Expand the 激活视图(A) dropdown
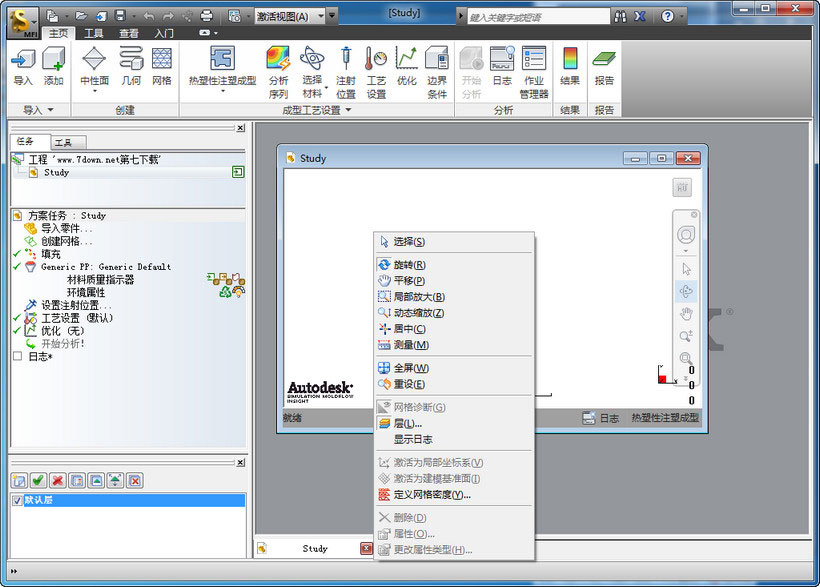 (x=321, y=16)
